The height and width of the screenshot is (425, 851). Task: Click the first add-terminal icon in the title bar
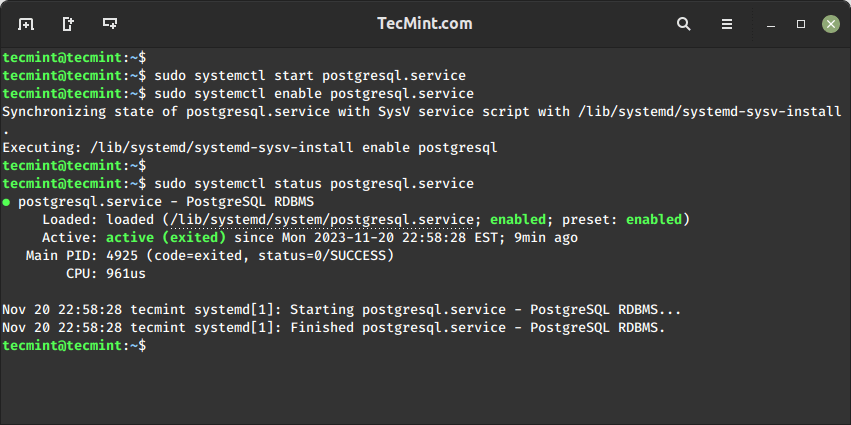click(x=26, y=23)
